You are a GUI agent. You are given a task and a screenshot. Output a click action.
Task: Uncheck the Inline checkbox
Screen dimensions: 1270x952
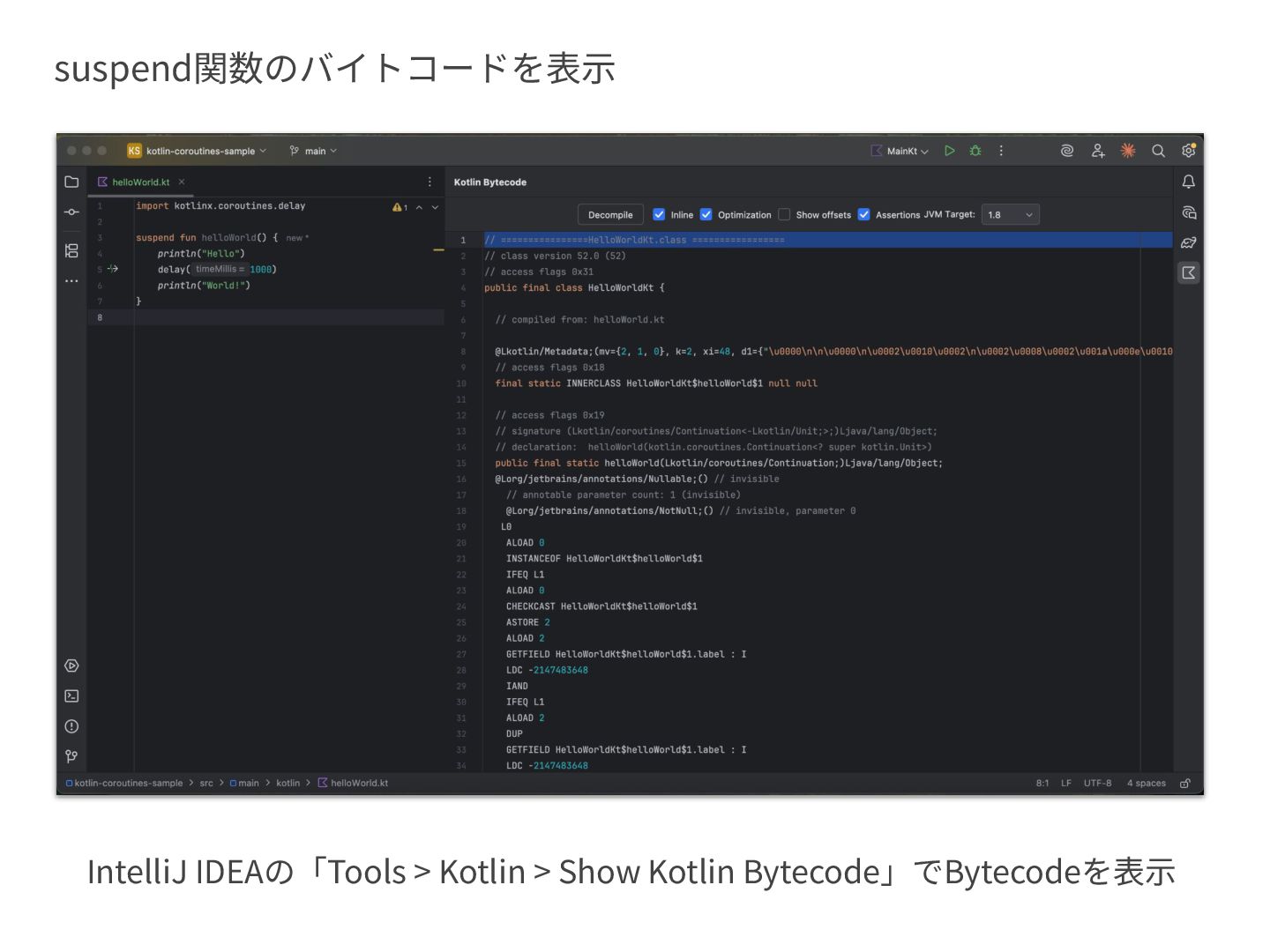tap(659, 214)
